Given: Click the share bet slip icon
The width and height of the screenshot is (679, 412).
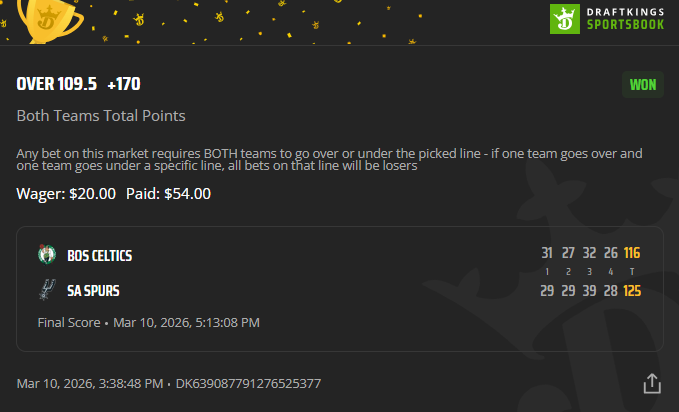Looking at the screenshot, I should point(652,383).
